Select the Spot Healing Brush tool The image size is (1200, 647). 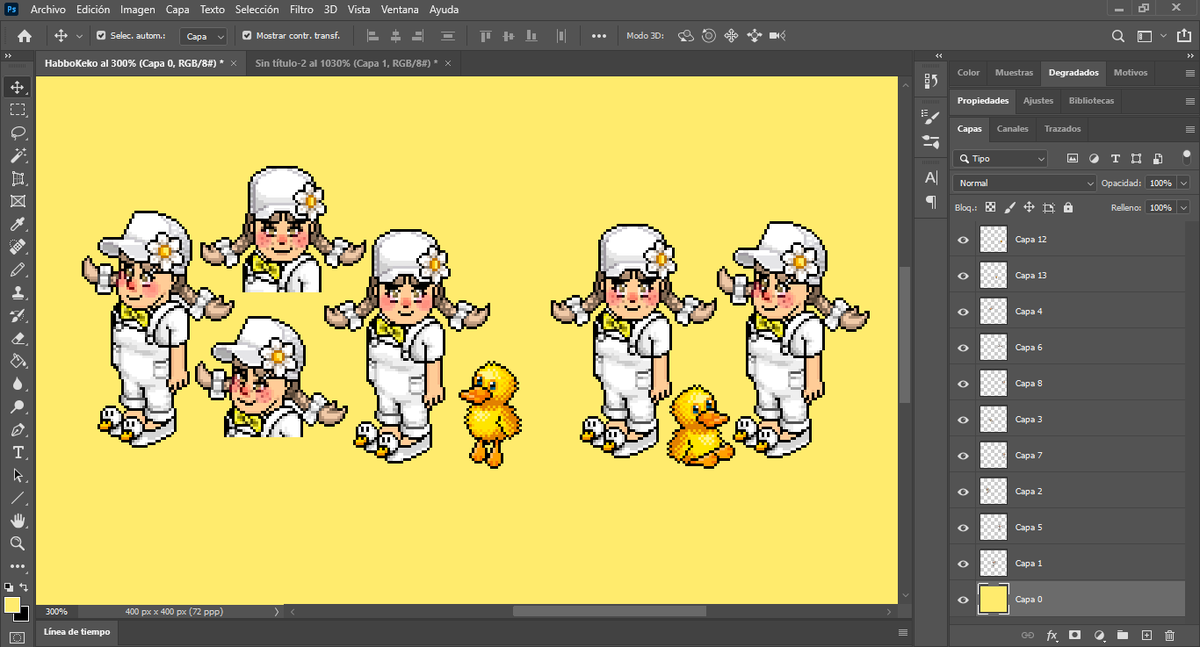coord(18,247)
